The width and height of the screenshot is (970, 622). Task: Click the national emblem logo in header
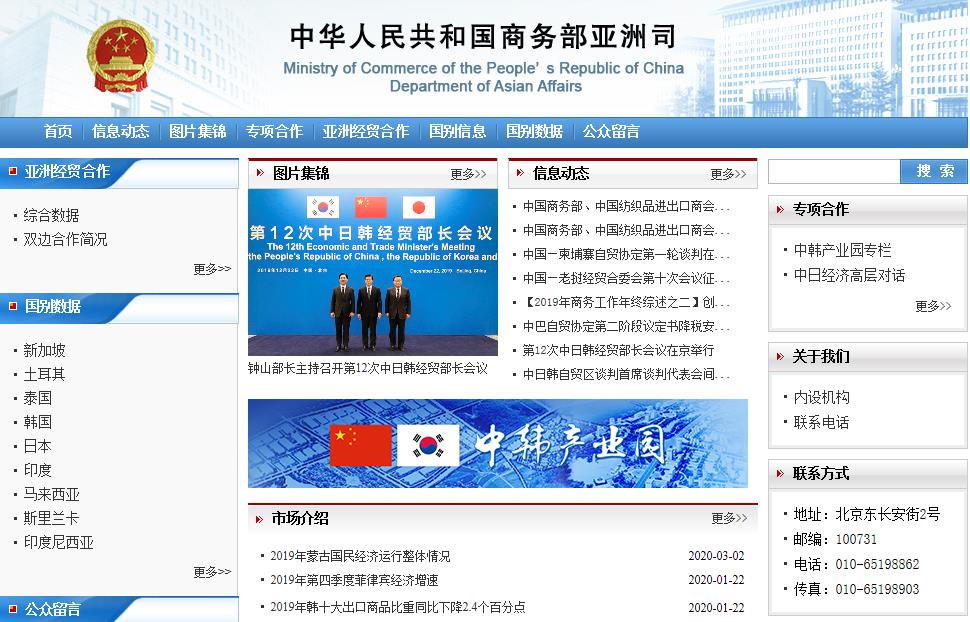coord(121,57)
